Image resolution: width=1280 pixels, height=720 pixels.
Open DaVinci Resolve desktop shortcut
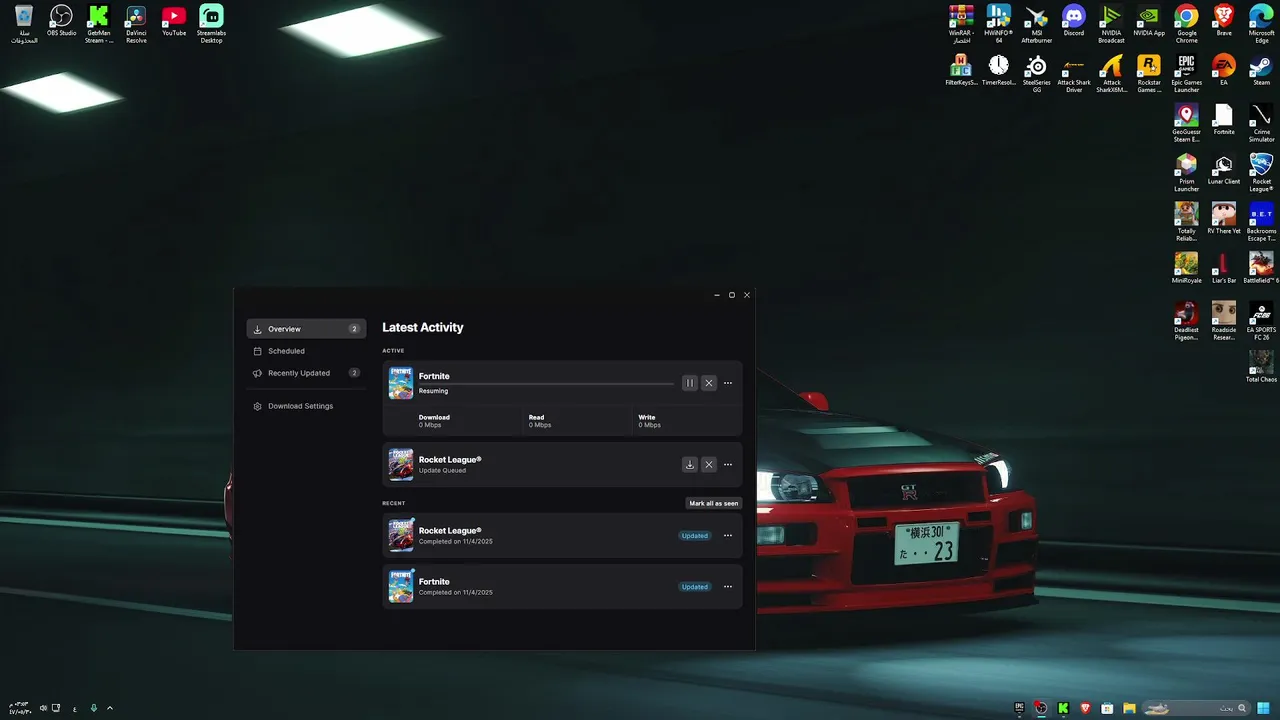coord(136,24)
